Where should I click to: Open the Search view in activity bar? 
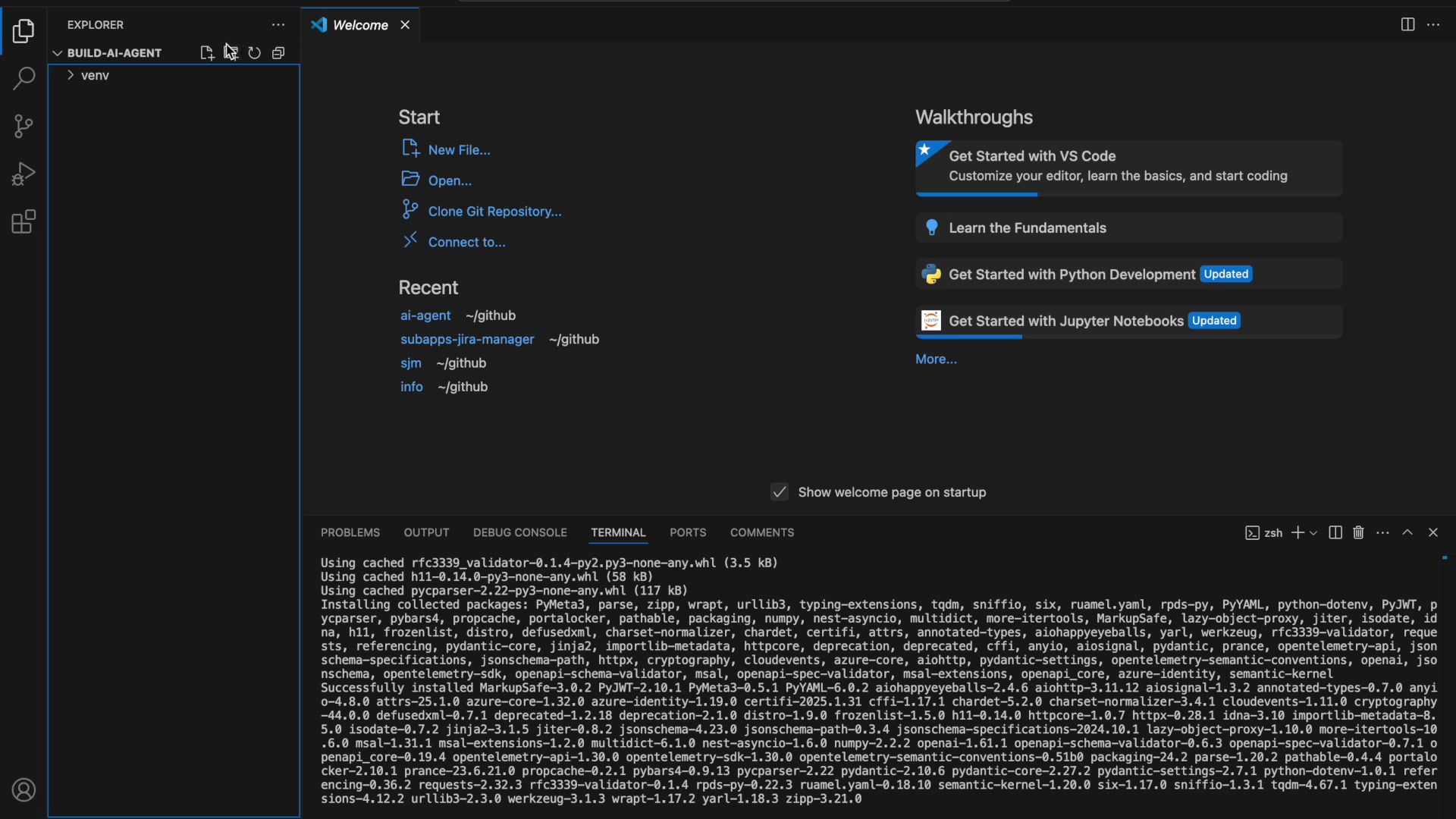(24, 79)
